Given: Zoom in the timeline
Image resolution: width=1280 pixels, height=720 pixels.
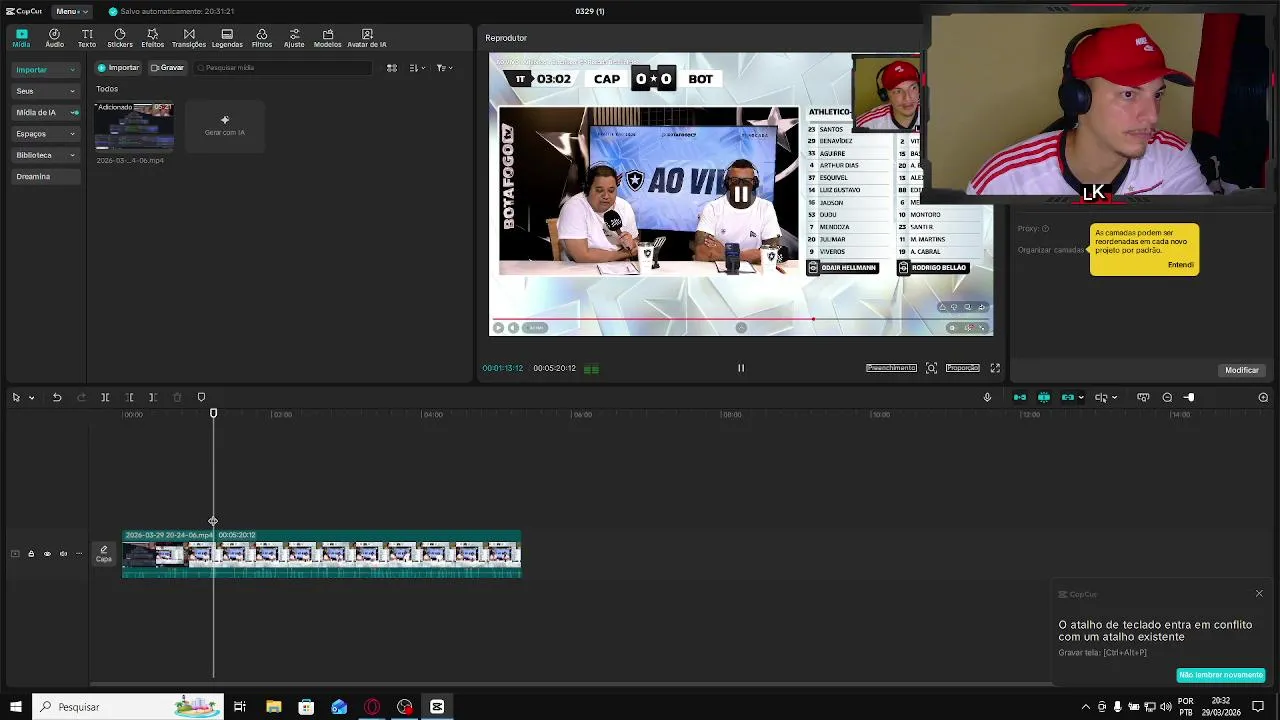Looking at the screenshot, I should (x=1263, y=398).
